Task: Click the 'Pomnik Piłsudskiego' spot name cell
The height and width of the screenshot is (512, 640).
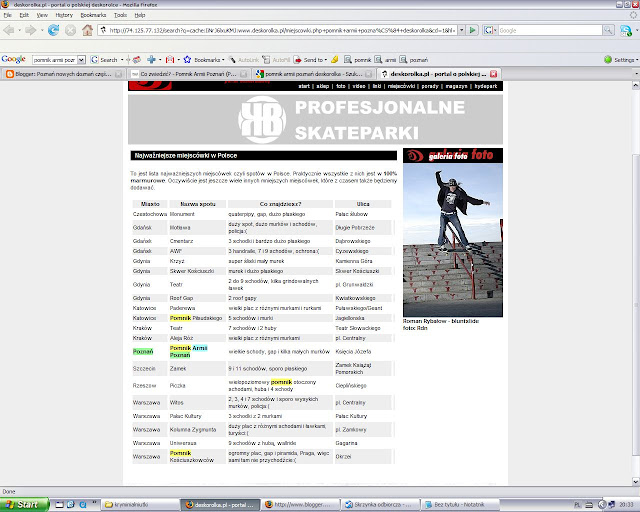Action: tap(196, 318)
